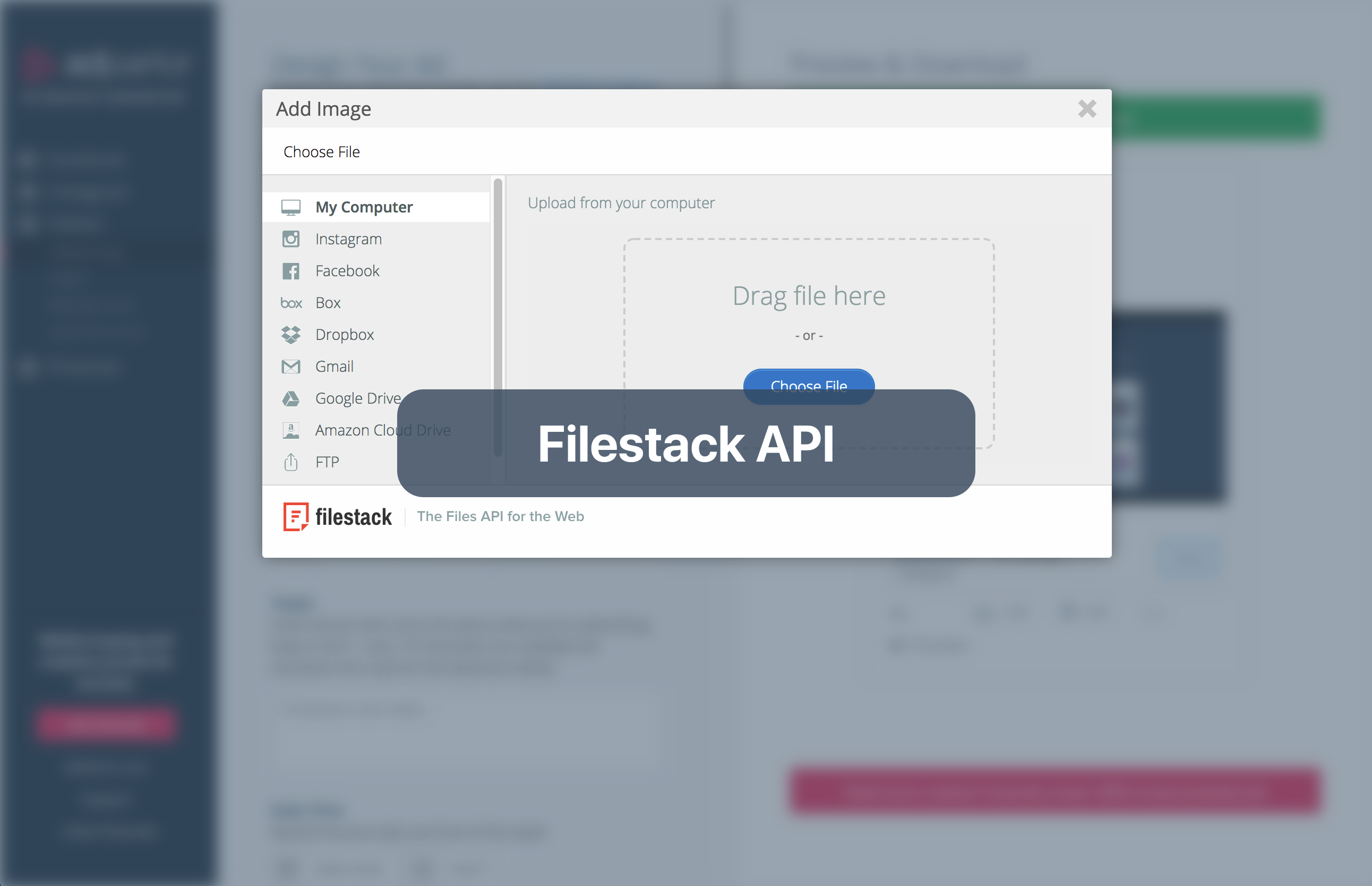
Task: Select the Instagram camera icon
Action: pyautogui.click(x=291, y=238)
